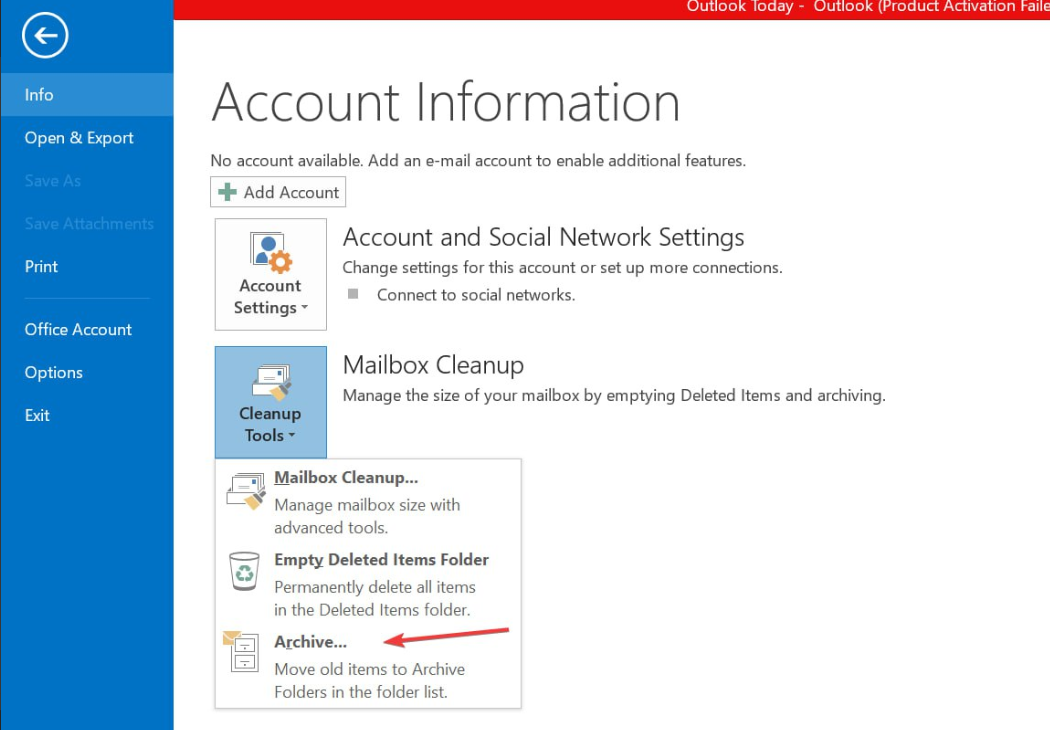Click the back arrow circle icon
1050x730 pixels.
tap(45, 35)
